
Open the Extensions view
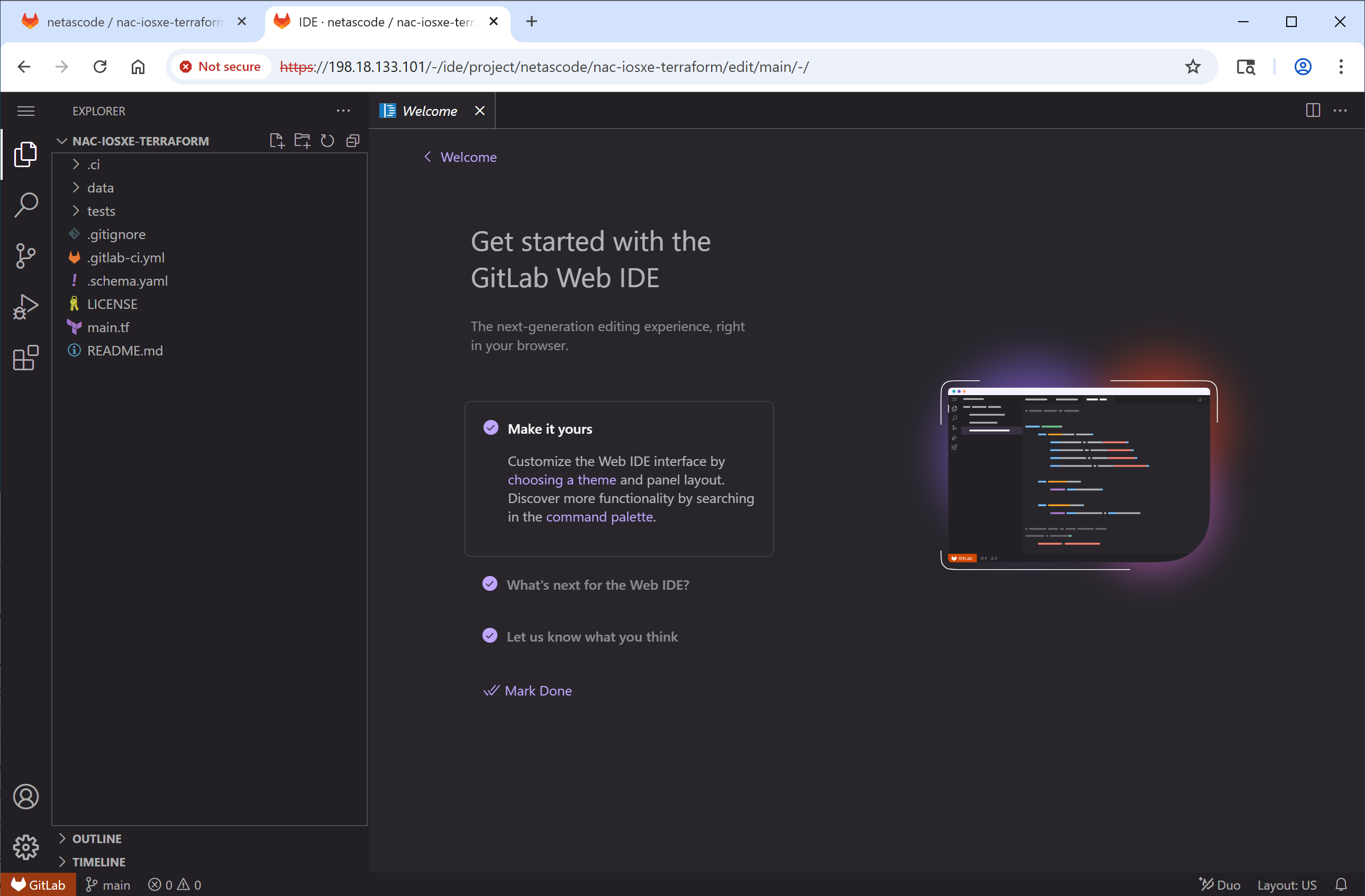[26, 358]
